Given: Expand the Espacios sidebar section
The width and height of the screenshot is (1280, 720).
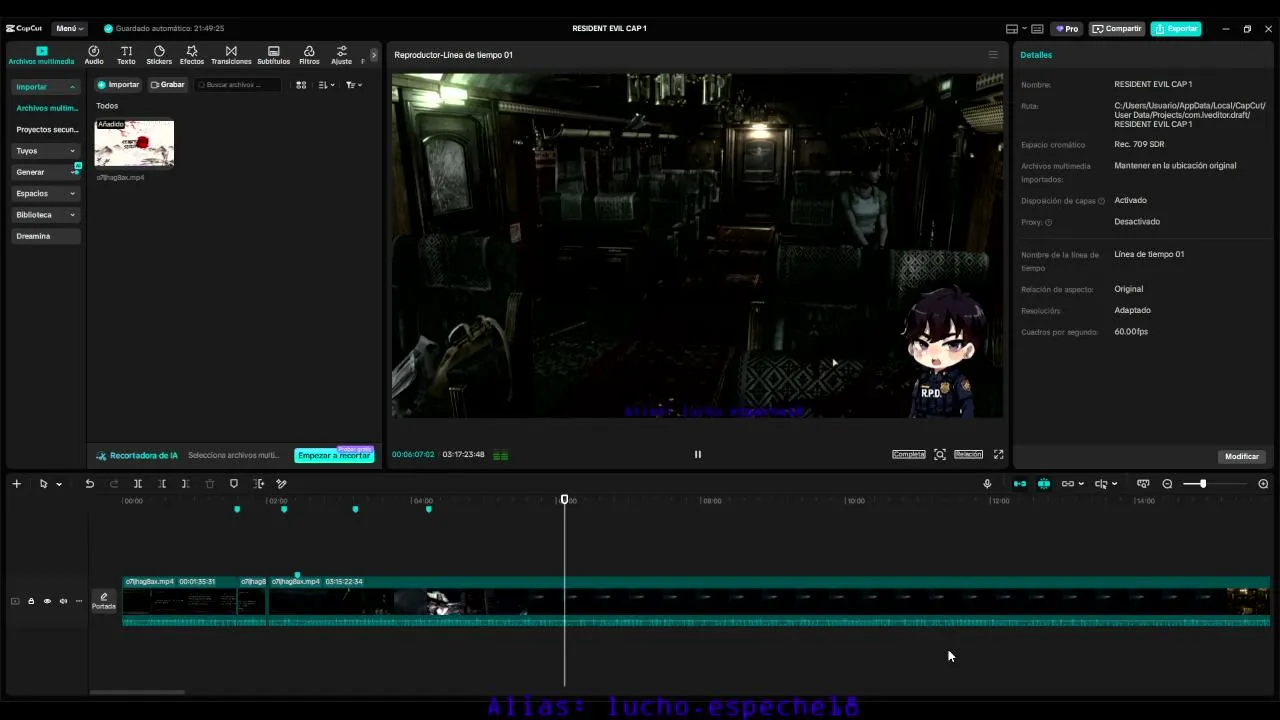Looking at the screenshot, I should point(45,193).
